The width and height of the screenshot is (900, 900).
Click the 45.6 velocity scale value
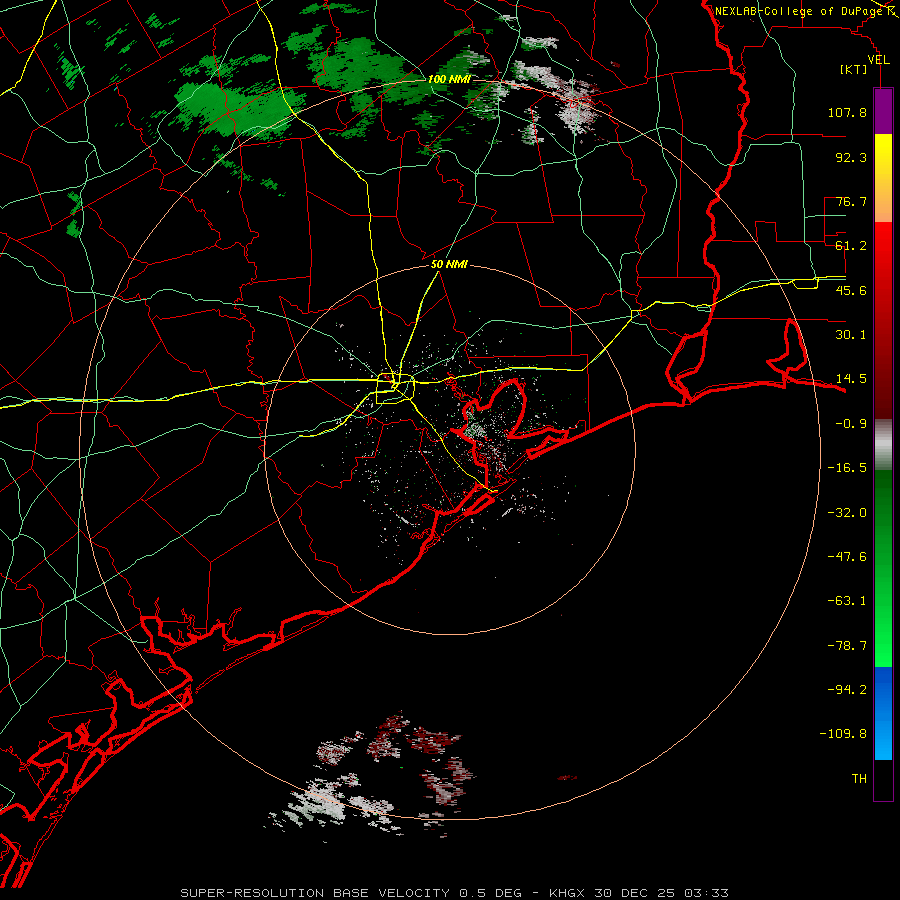click(x=851, y=290)
